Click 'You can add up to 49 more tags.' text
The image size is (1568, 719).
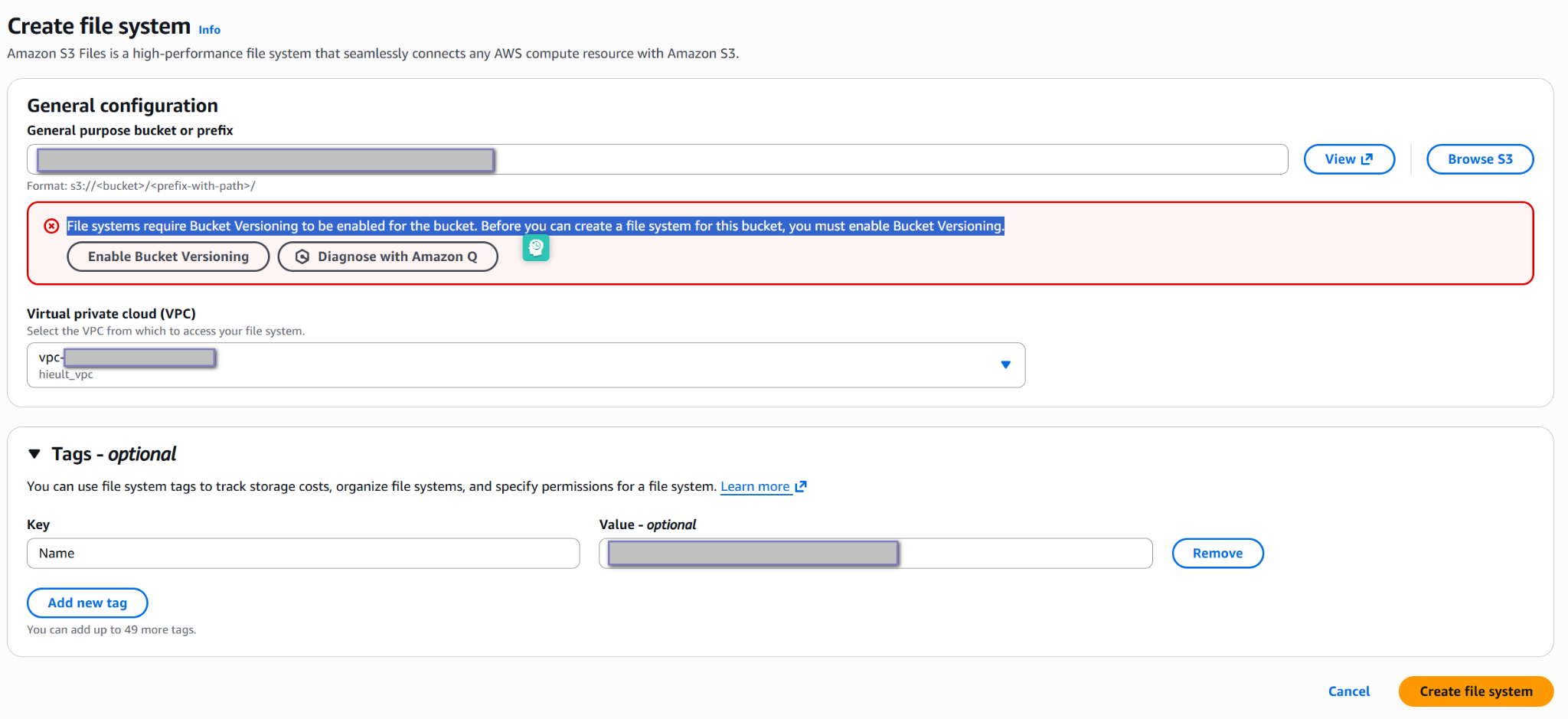pyautogui.click(x=112, y=630)
